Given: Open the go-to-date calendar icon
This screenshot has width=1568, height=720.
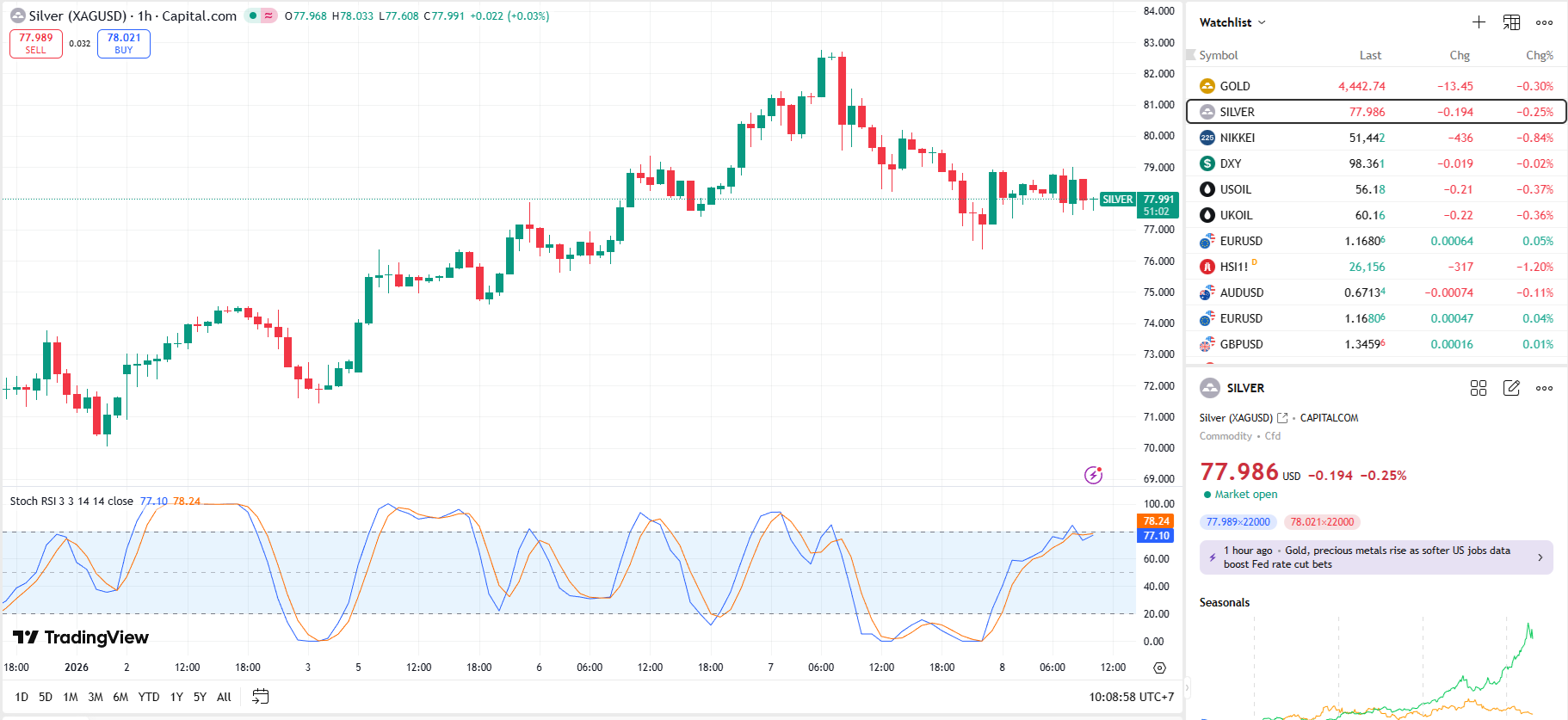Looking at the screenshot, I should coord(260,697).
